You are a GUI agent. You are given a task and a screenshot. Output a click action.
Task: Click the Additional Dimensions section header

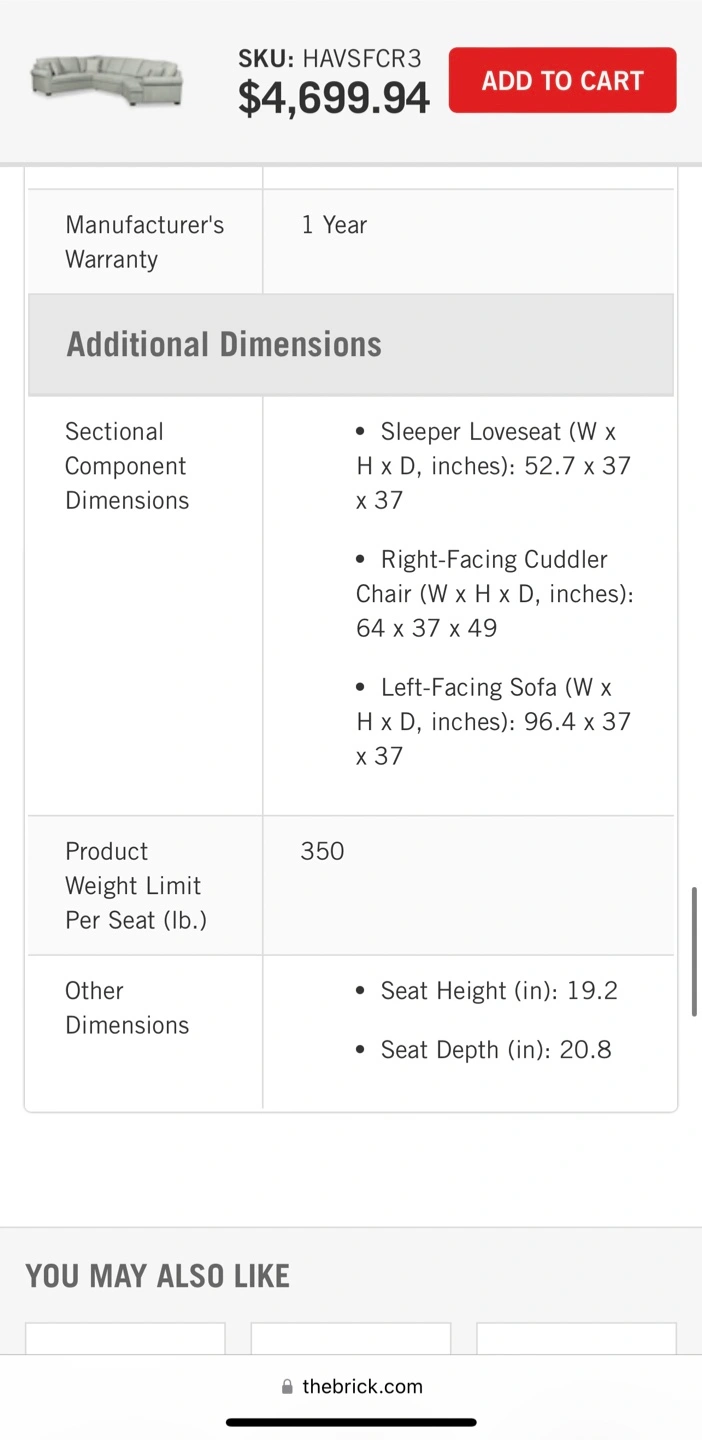[x=350, y=344]
